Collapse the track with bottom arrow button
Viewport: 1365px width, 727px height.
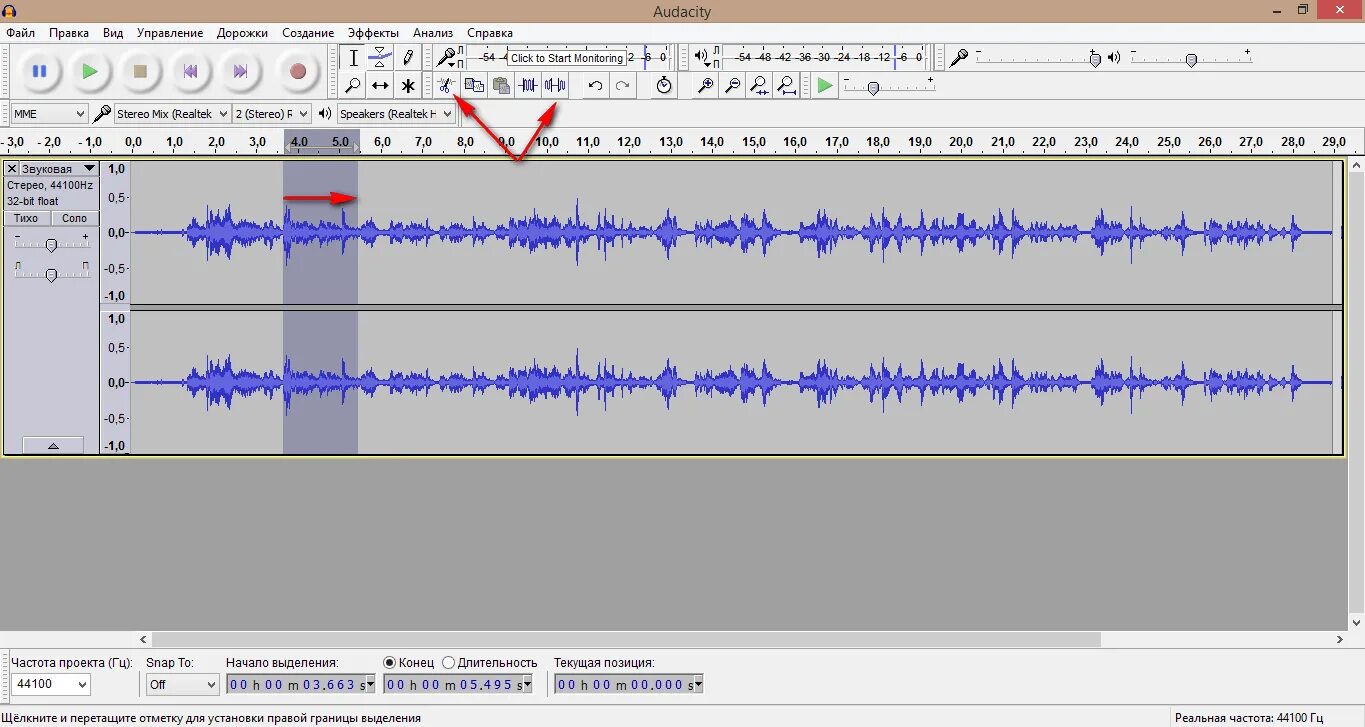[52, 446]
